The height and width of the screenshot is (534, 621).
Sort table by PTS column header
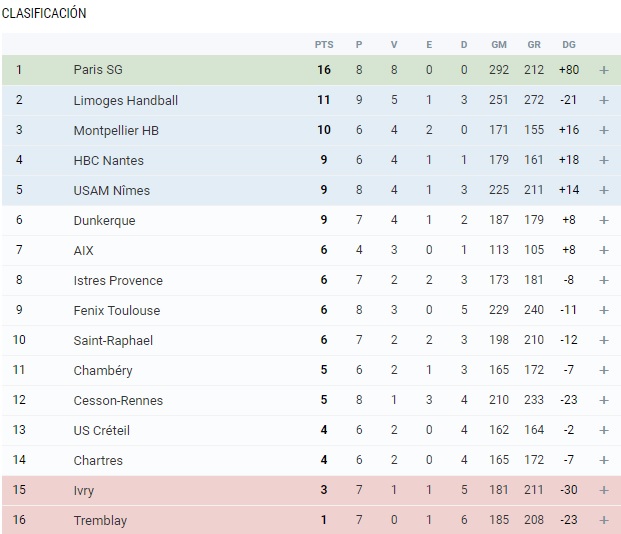coord(324,44)
